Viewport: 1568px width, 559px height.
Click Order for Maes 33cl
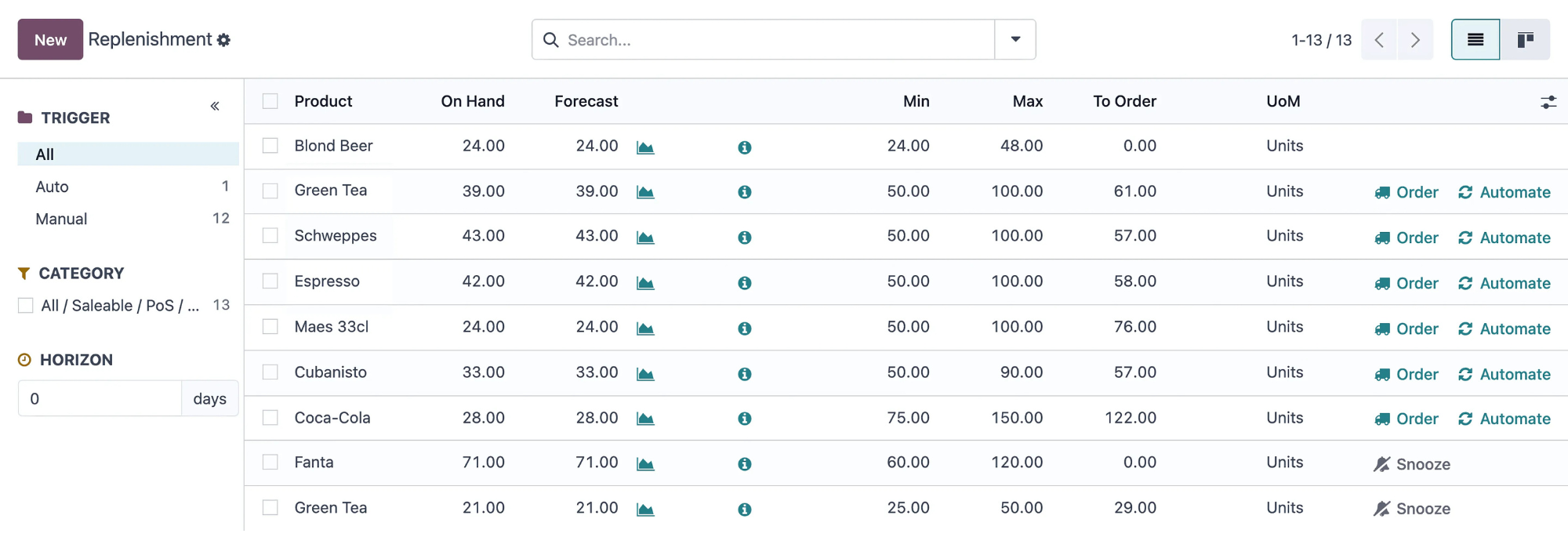pos(1407,329)
